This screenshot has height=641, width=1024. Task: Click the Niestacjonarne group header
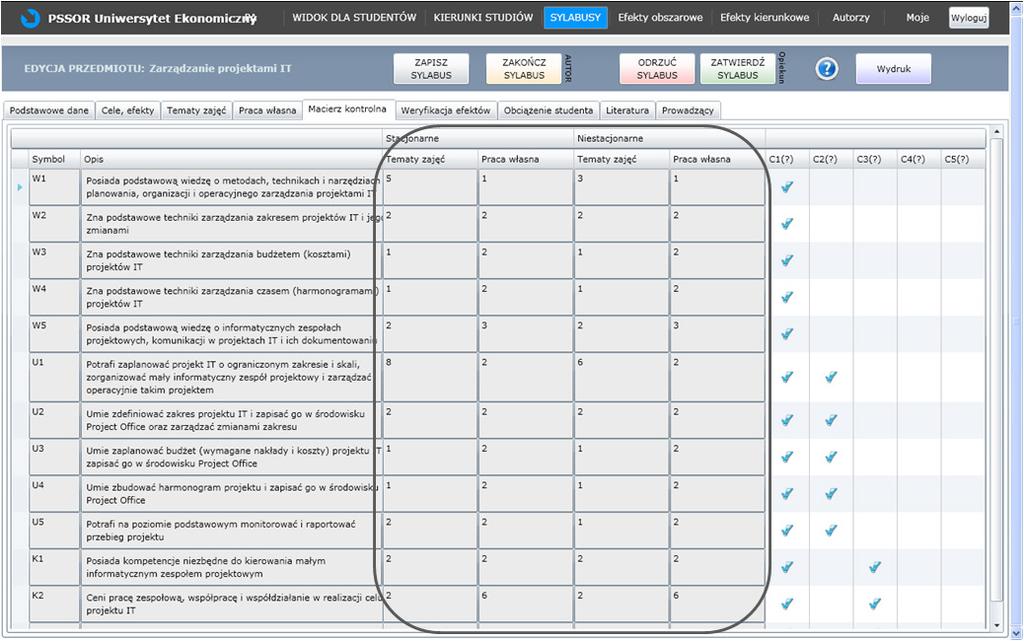tap(669, 138)
